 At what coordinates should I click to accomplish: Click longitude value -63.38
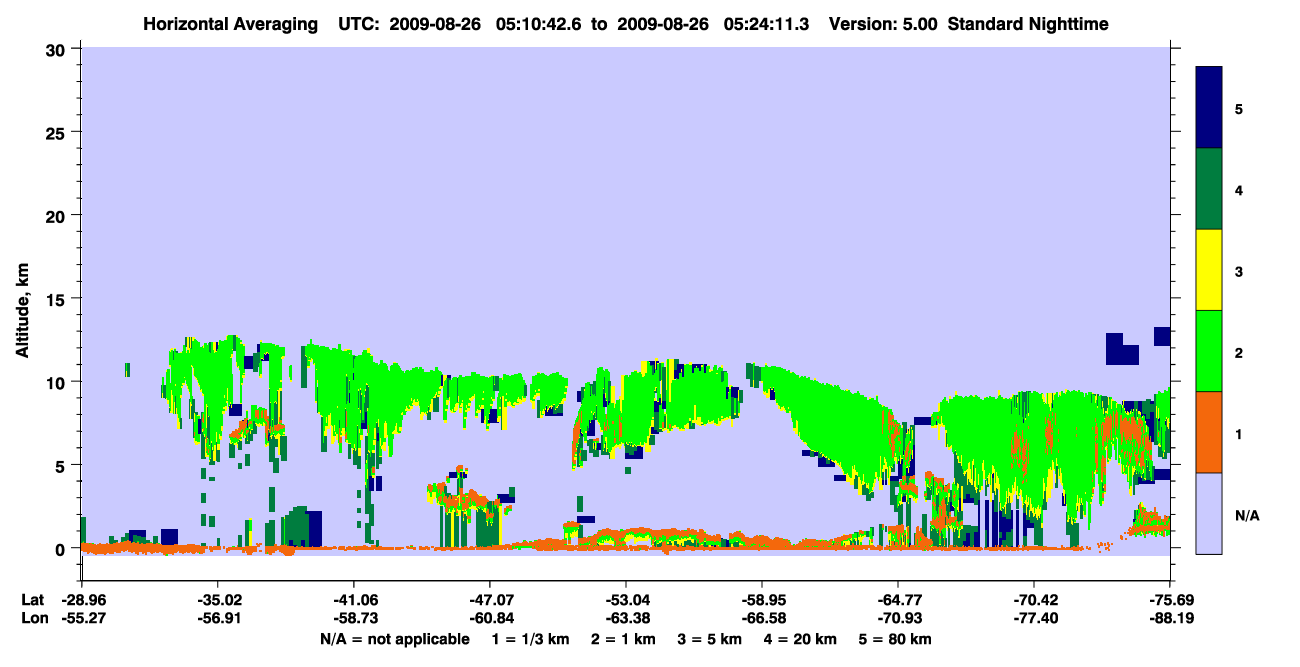[x=626, y=619]
